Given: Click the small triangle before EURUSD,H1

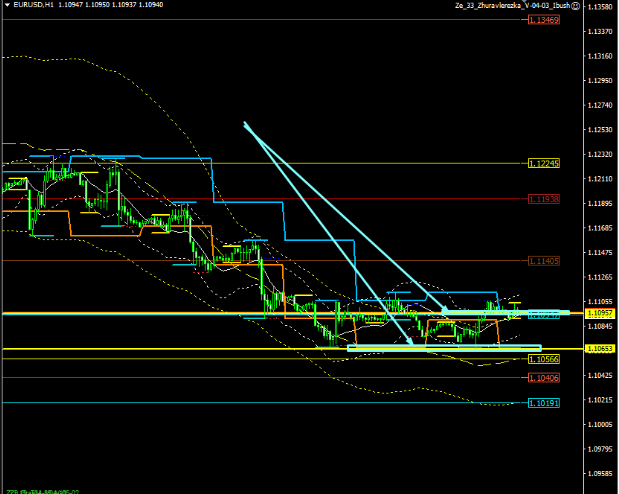Looking at the screenshot, I should (5, 6).
